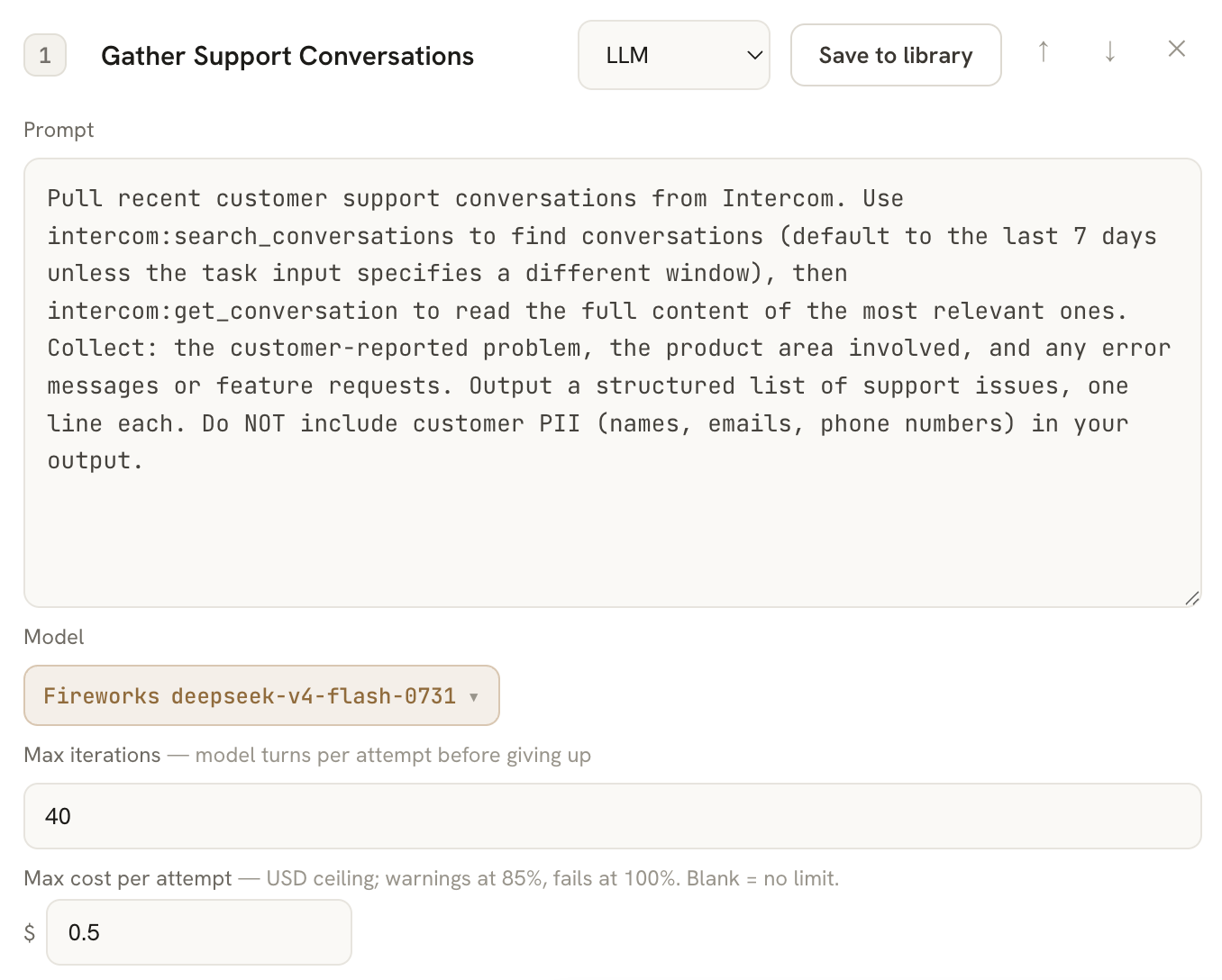The height and width of the screenshot is (980, 1222).
Task: Click the Prompt label above the textarea
Action: pos(59,130)
